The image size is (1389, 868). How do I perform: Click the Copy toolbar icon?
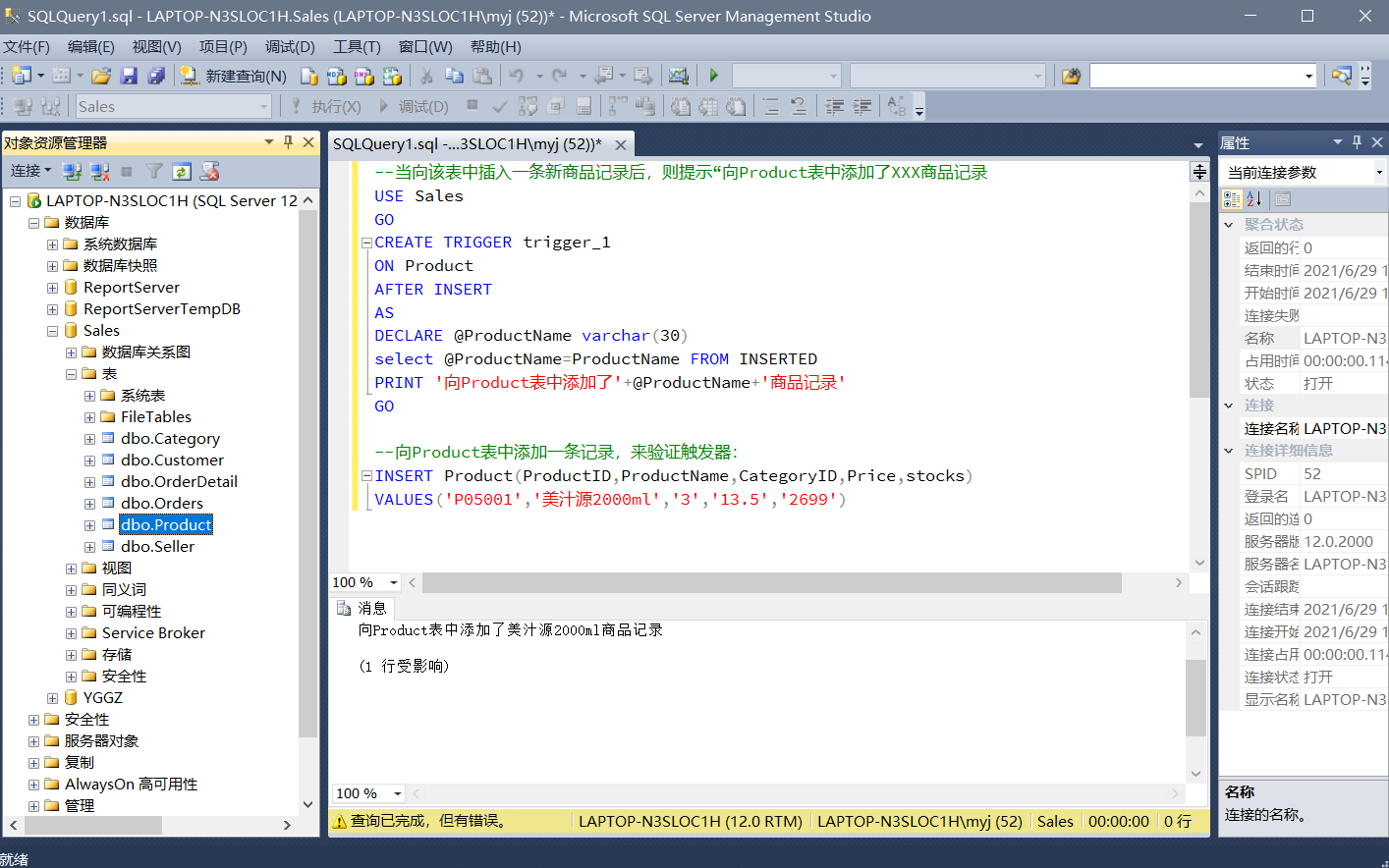(454, 76)
